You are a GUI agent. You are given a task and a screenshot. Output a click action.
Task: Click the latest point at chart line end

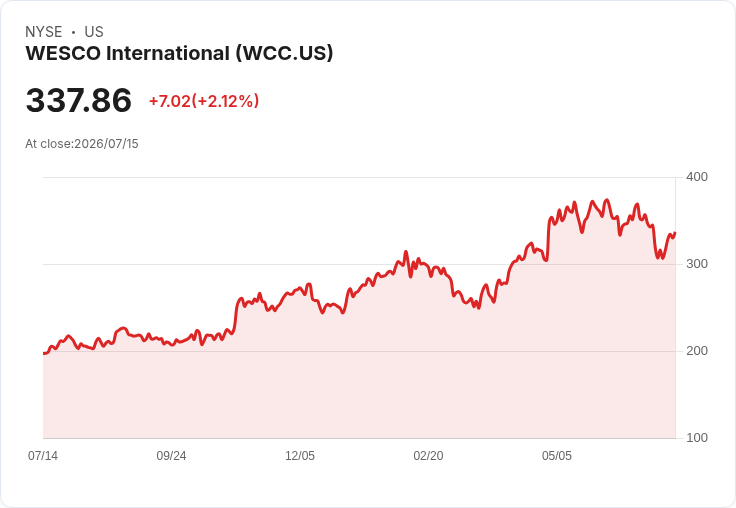675,233
